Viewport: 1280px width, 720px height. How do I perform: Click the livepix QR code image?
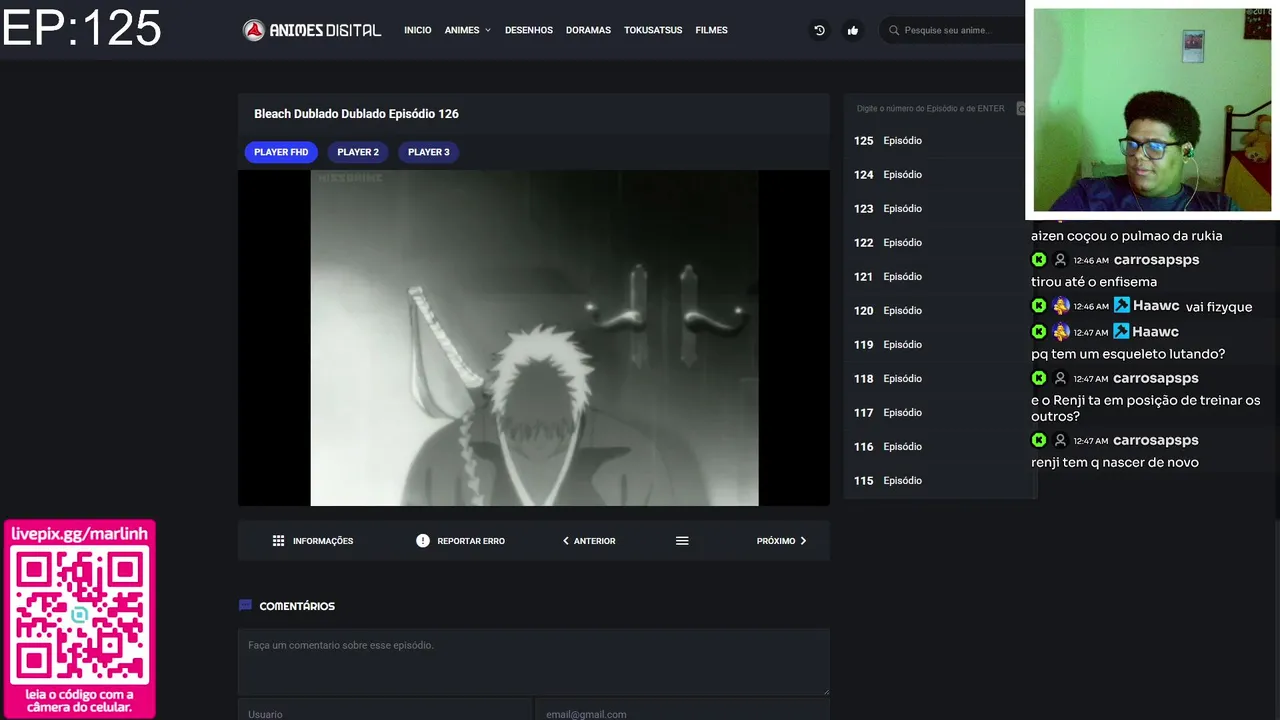click(80, 616)
